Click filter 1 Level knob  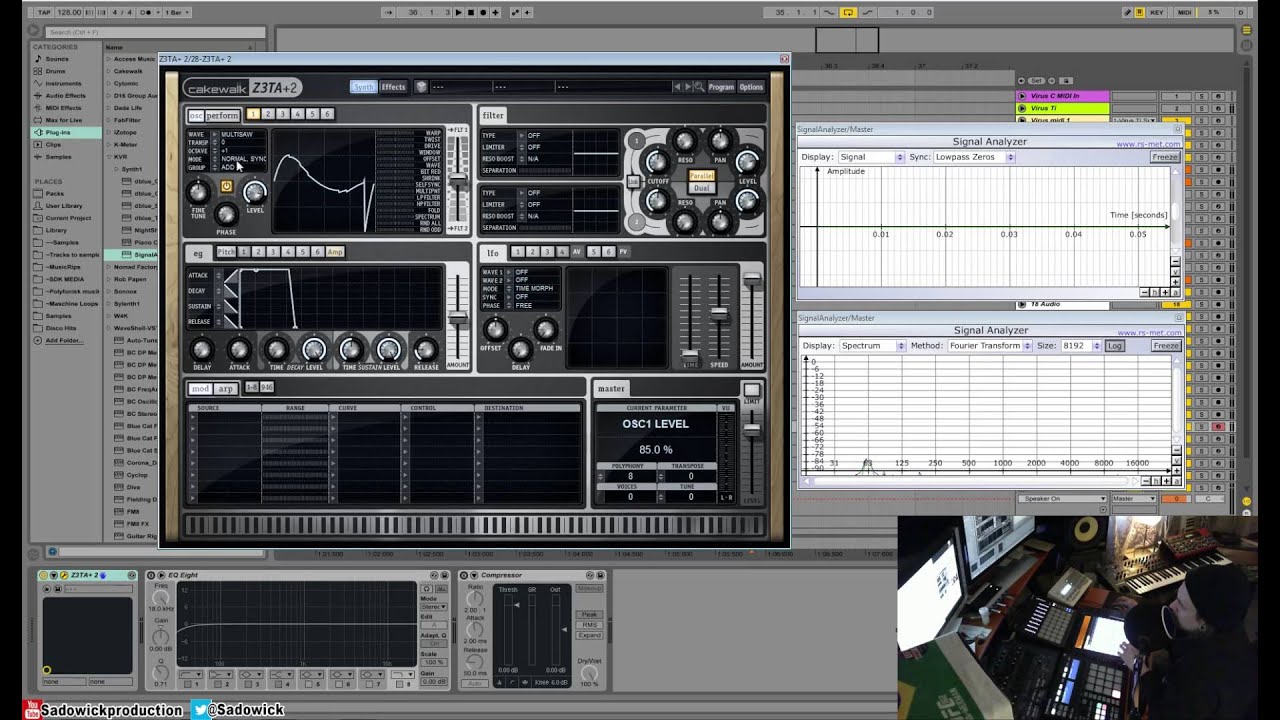(x=747, y=161)
